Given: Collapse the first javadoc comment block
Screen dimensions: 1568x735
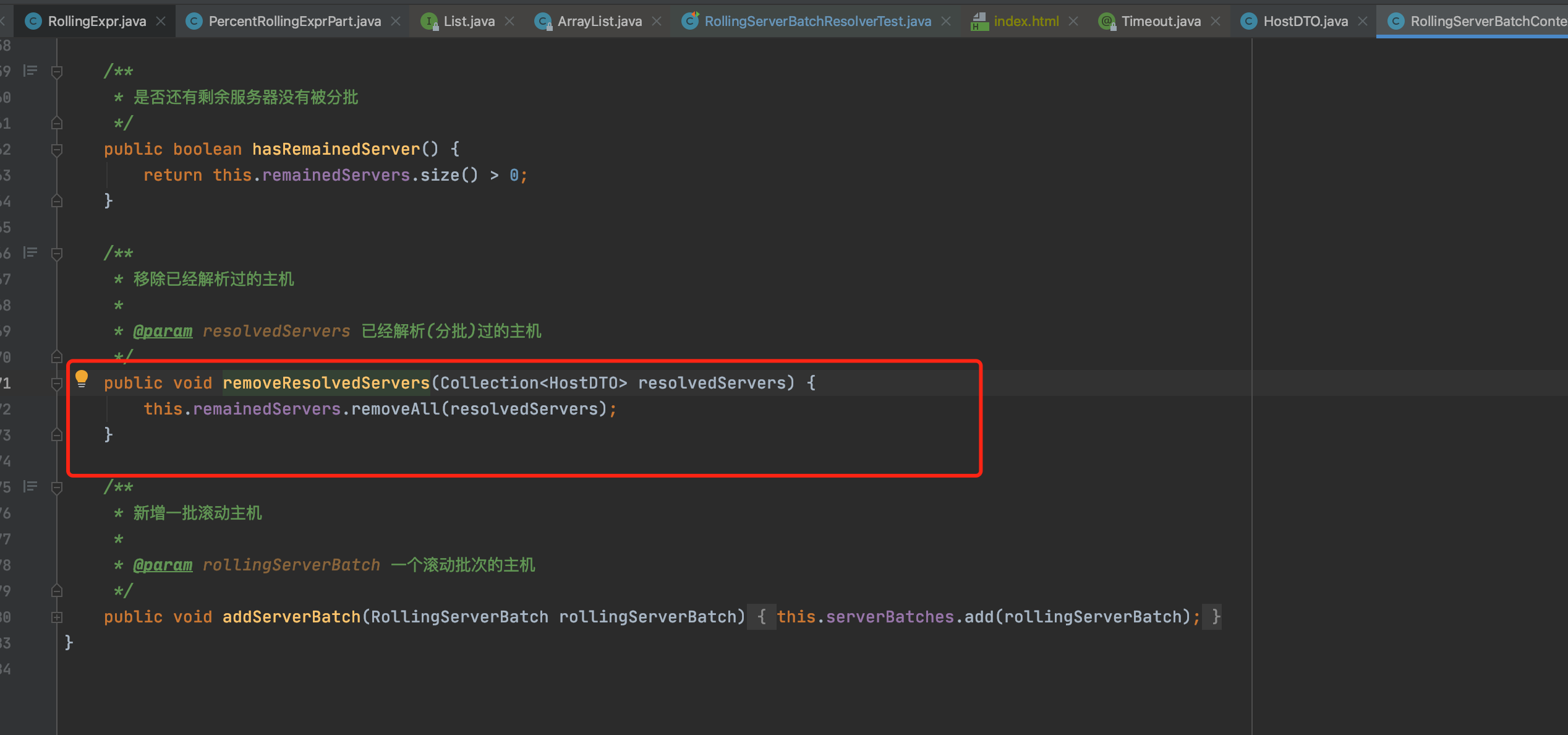Looking at the screenshot, I should (x=57, y=72).
